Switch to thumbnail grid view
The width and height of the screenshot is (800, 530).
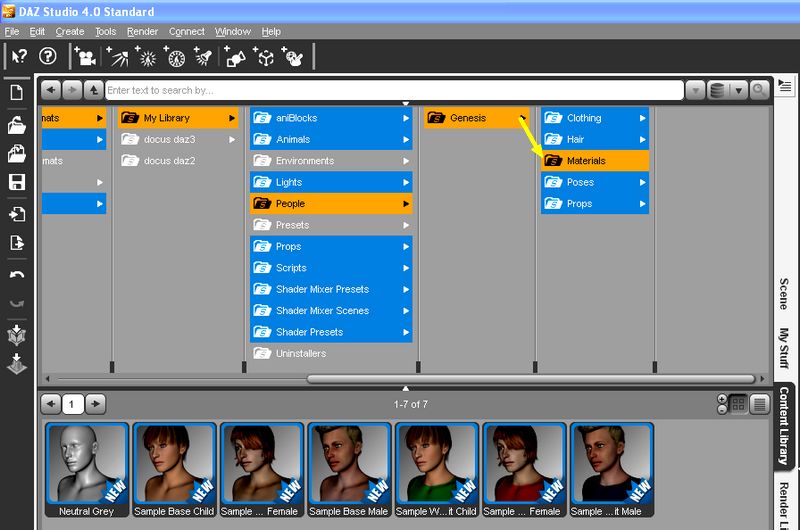point(738,405)
